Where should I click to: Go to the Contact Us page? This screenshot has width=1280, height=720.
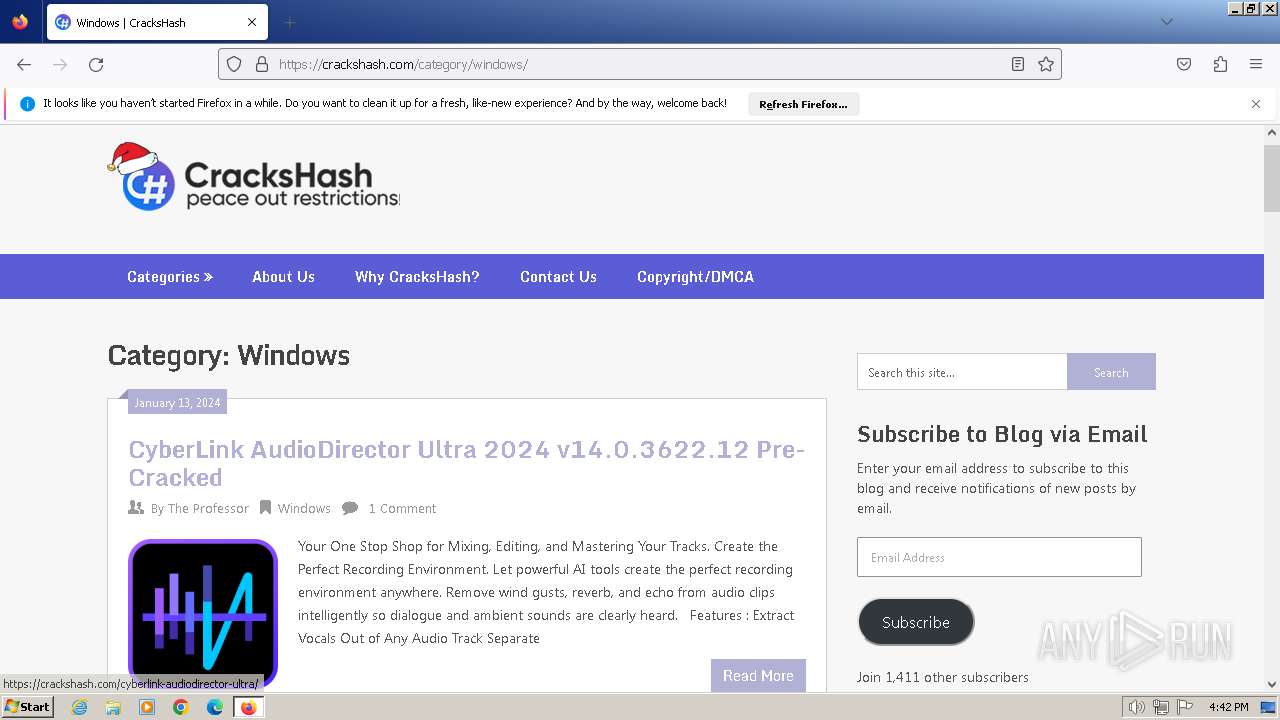[x=558, y=277]
